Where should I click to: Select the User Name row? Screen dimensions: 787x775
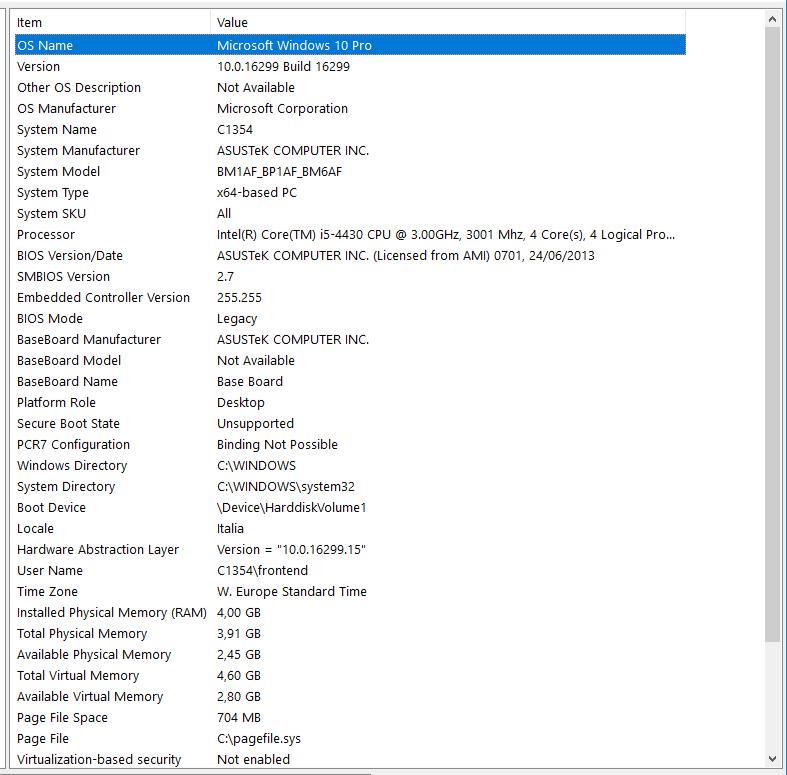coord(350,571)
